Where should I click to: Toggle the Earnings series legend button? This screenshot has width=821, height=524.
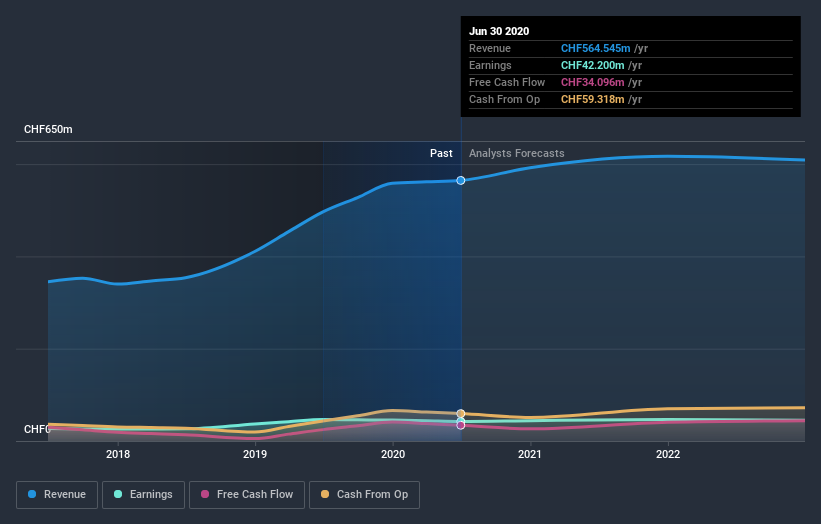143,495
